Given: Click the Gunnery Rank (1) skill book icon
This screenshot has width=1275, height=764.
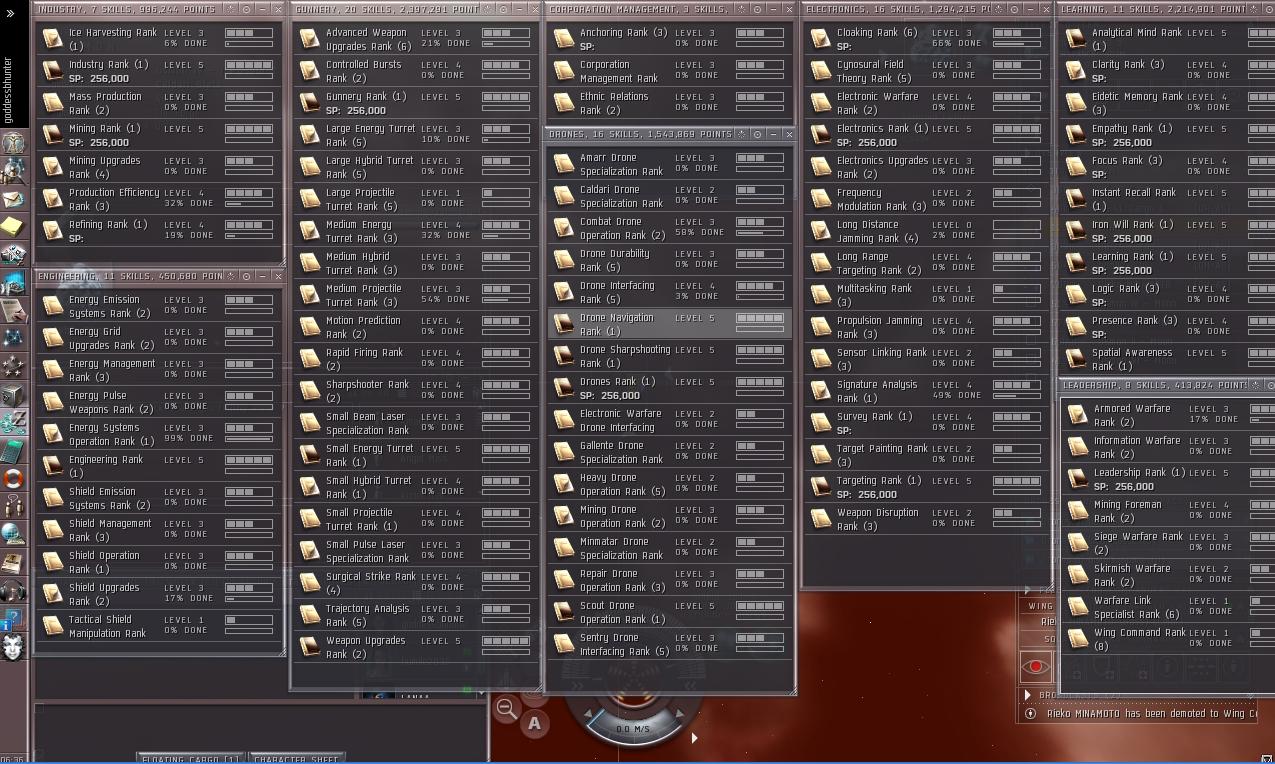Looking at the screenshot, I should click(x=309, y=103).
